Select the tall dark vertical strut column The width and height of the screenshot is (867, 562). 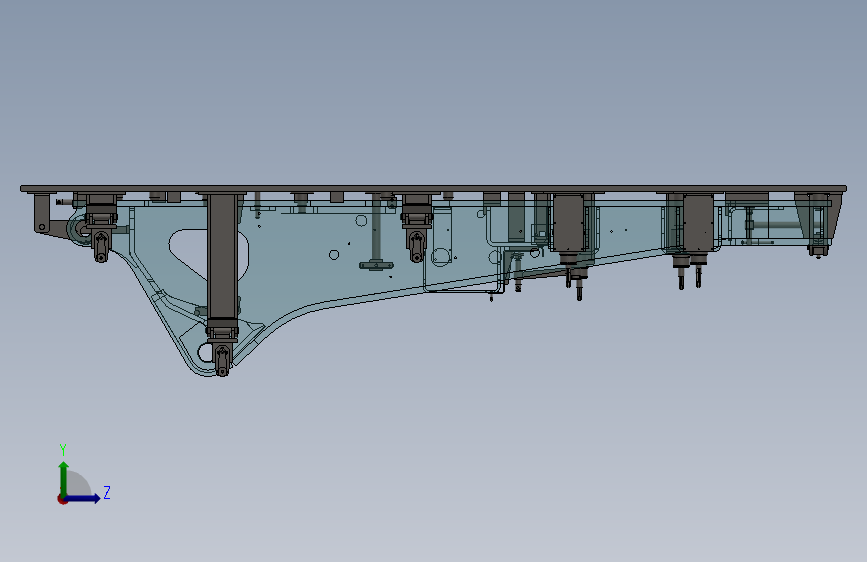(223, 256)
